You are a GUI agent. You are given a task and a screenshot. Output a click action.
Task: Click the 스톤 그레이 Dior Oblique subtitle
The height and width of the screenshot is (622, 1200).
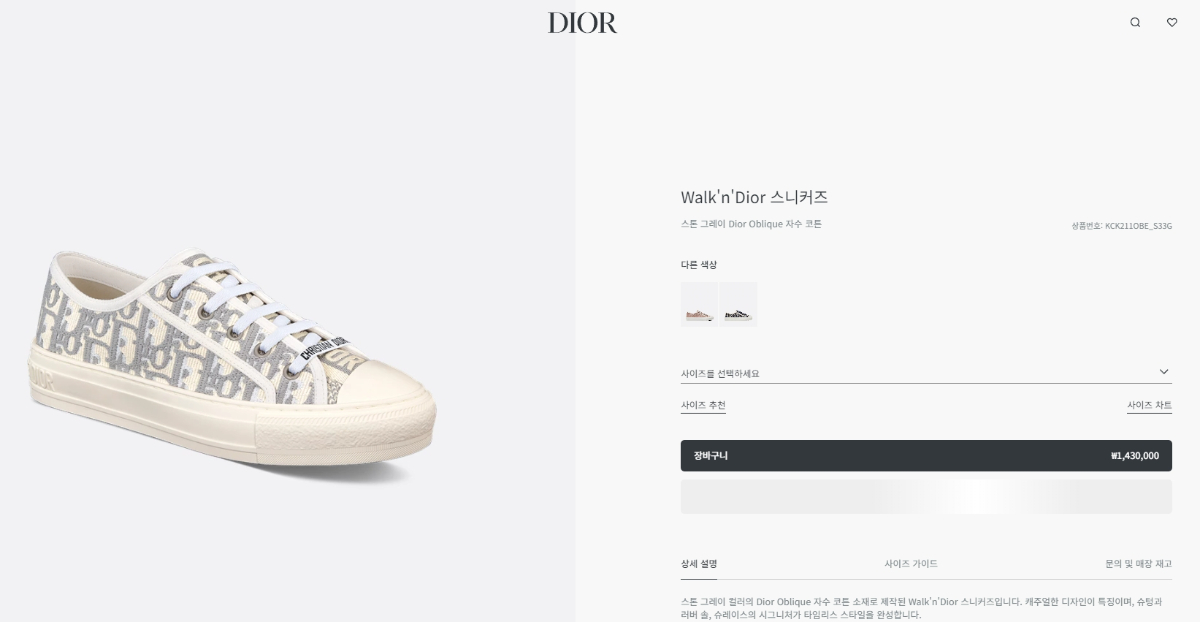click(751, 224)
